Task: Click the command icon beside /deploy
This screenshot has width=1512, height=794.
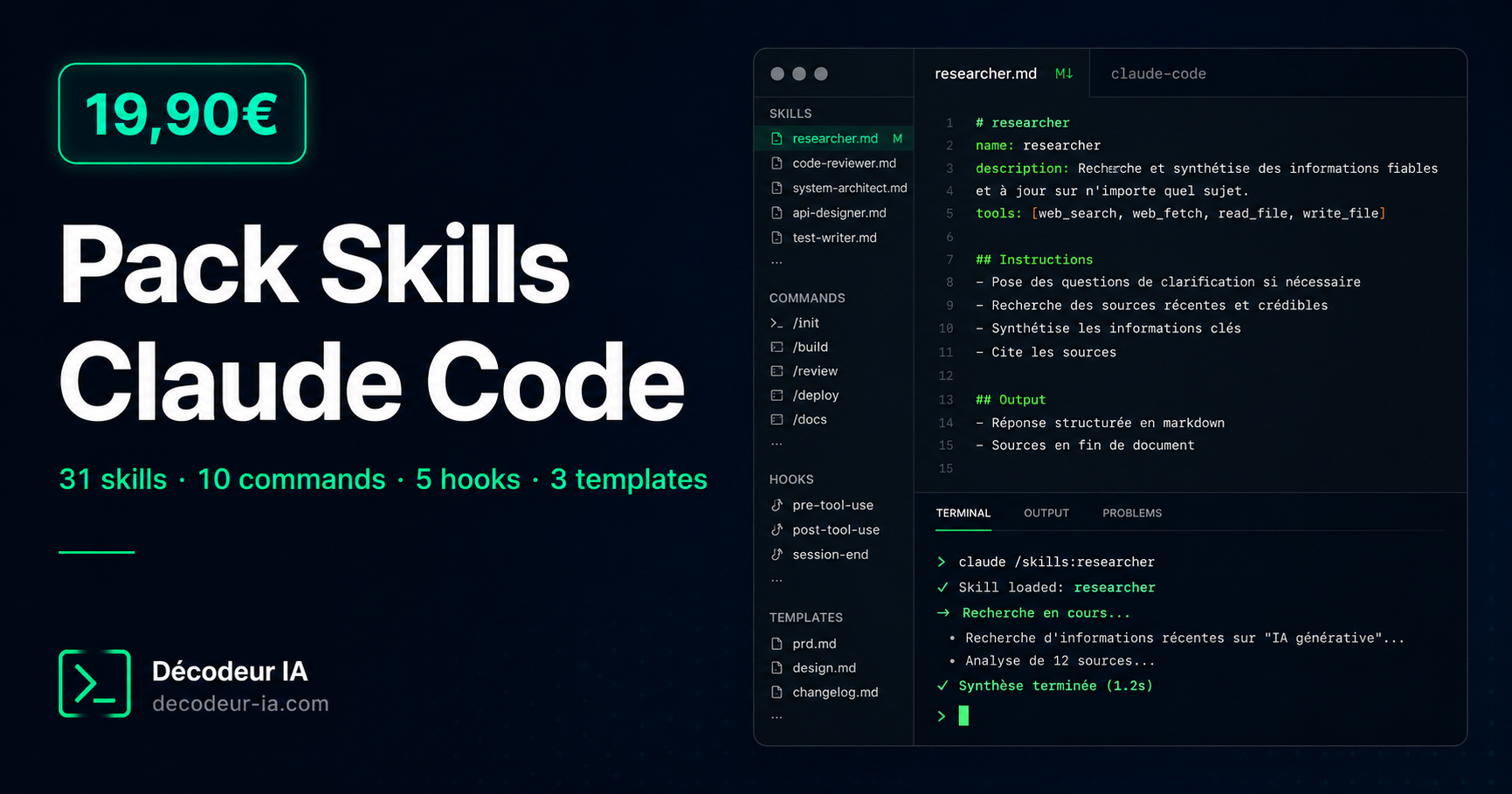Action: click(x=777, y=396)
